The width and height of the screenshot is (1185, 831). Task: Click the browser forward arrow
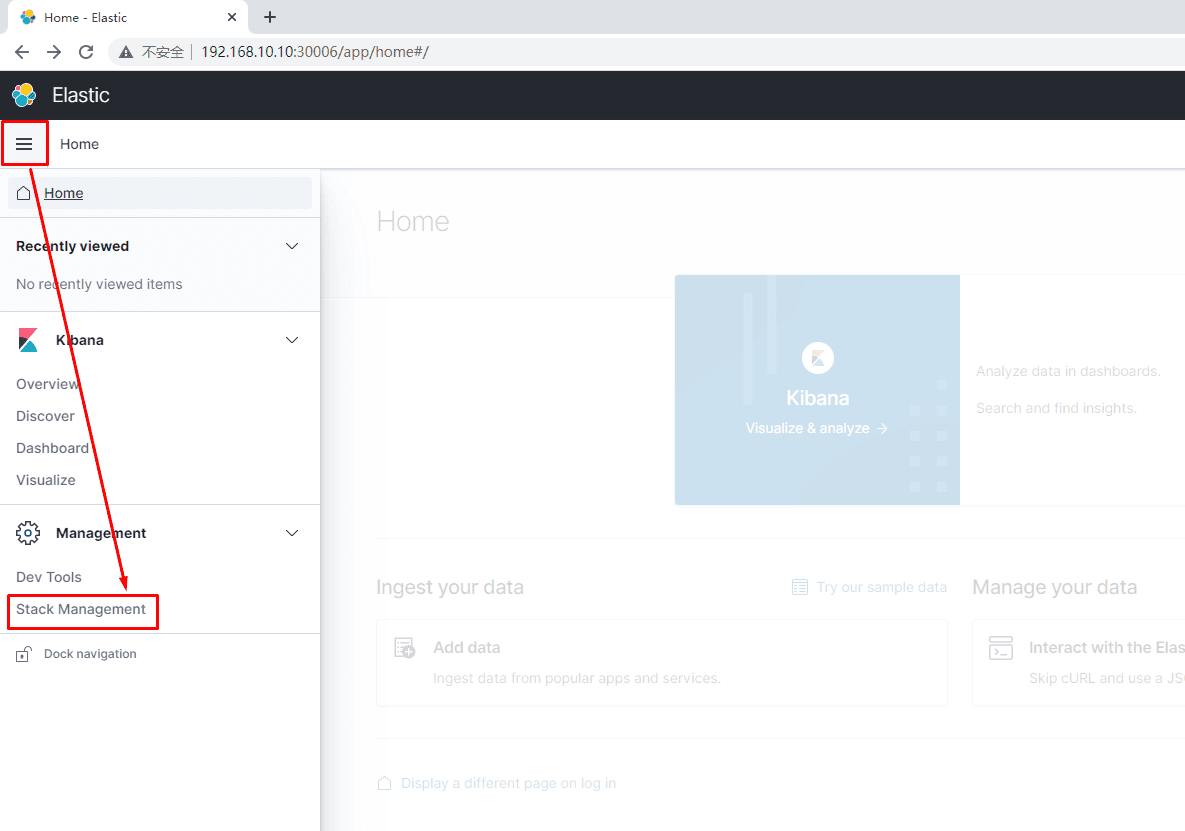(x=54, y=52)
